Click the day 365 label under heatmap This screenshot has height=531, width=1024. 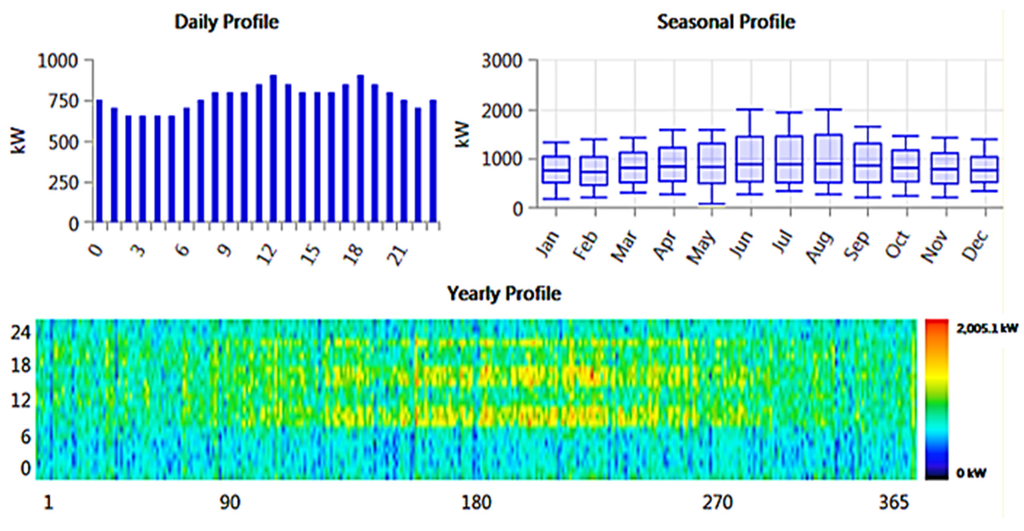point(894,503)
